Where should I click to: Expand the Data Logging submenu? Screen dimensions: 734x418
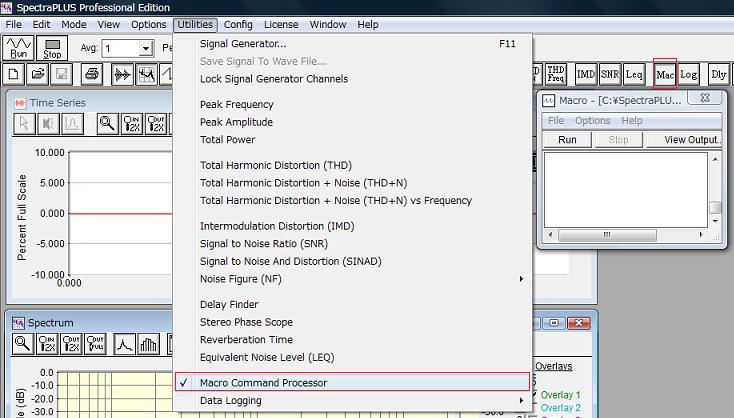point(352,401)
